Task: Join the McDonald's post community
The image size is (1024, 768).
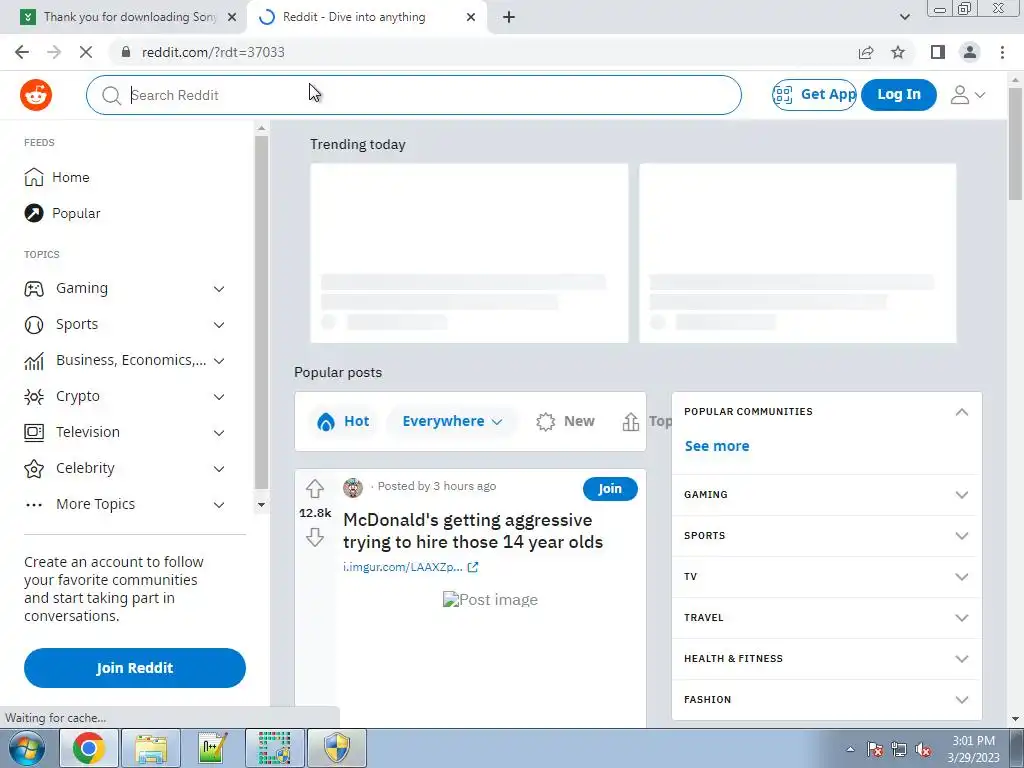Action: 610,488
